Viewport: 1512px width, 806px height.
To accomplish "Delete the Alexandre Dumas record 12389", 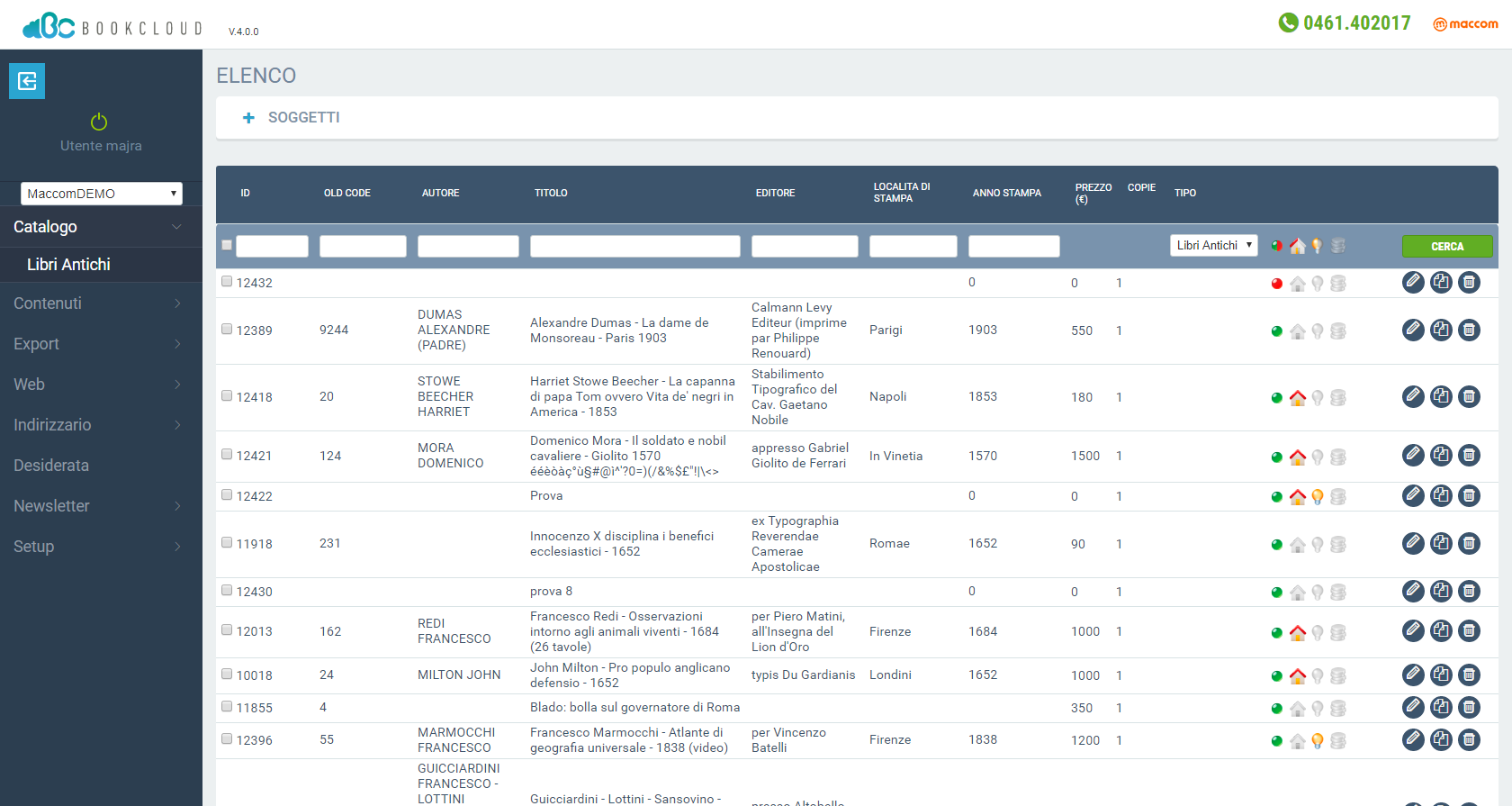I will tap(1469, 331).
